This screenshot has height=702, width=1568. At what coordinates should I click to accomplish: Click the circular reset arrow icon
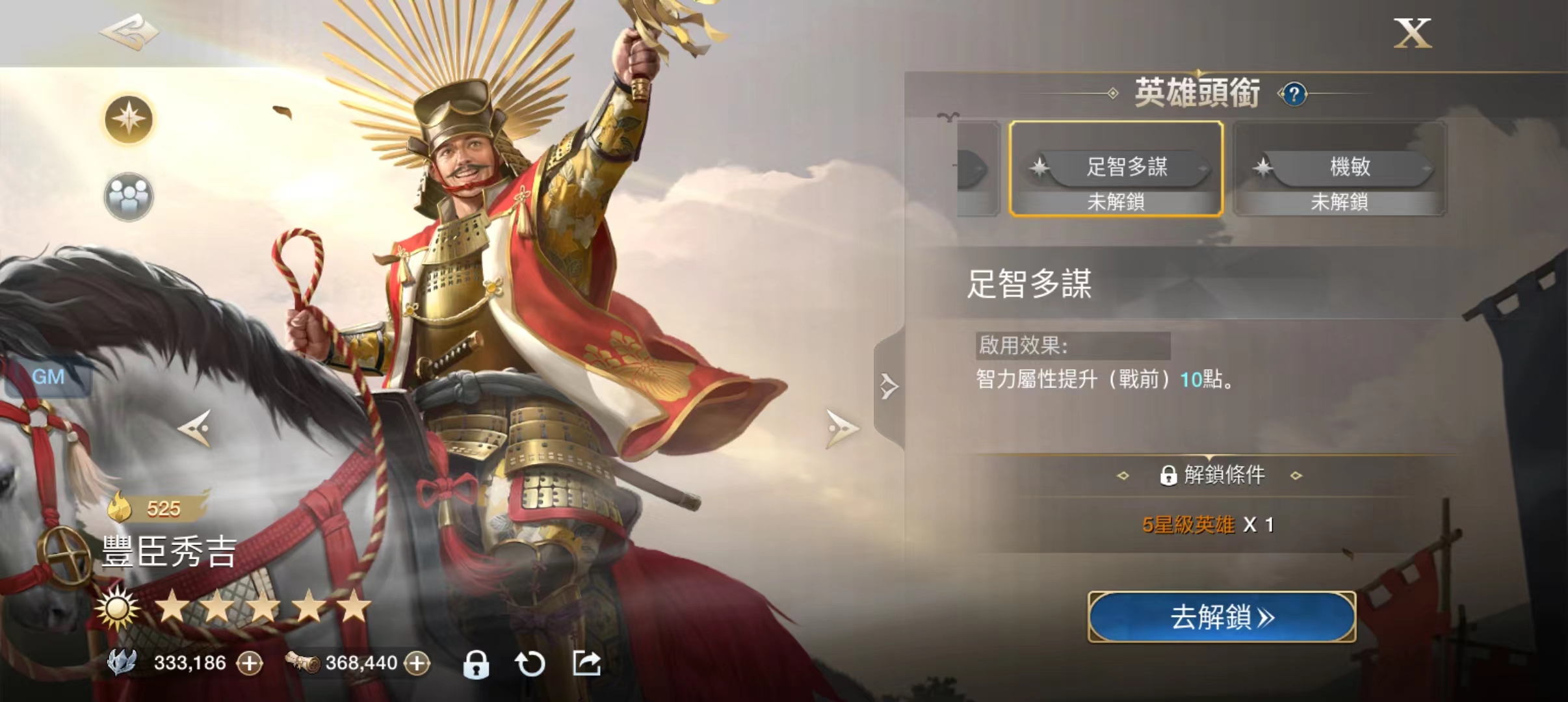pos(530,664)
